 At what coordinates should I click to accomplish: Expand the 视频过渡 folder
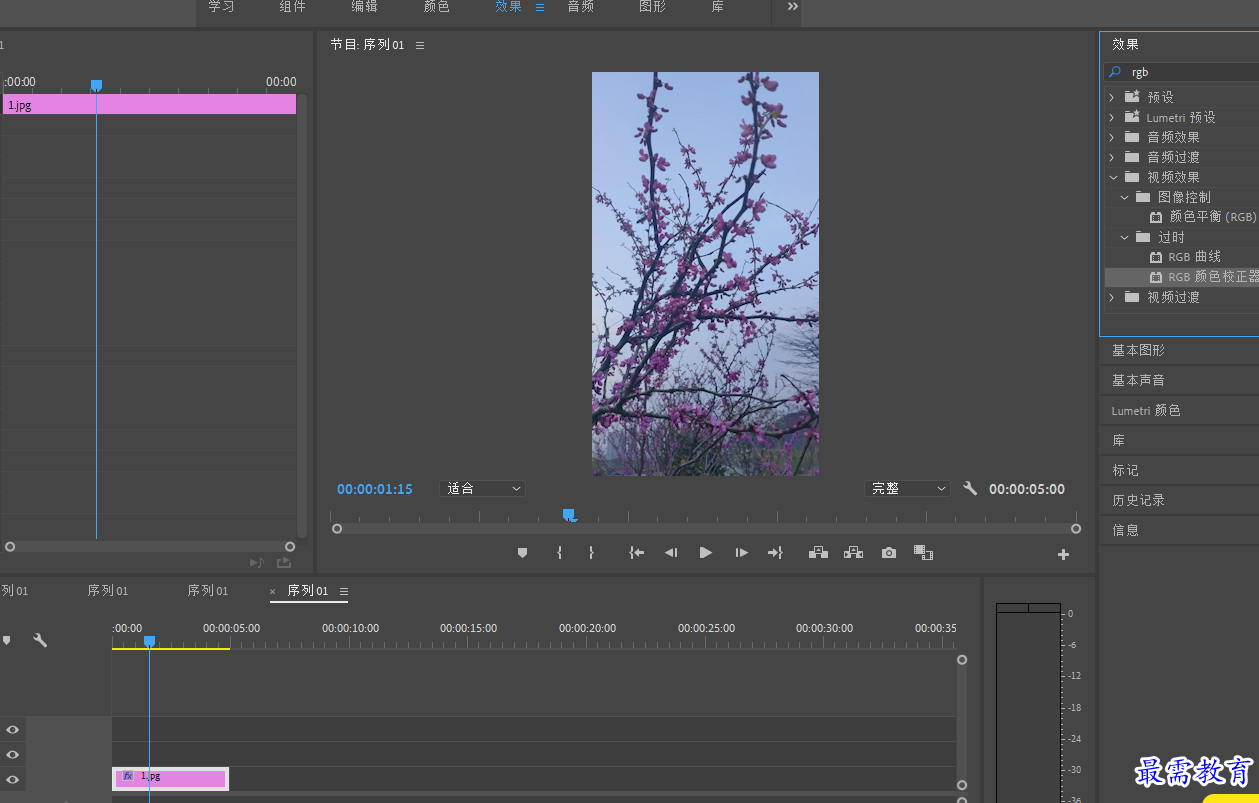(1112, 297)
